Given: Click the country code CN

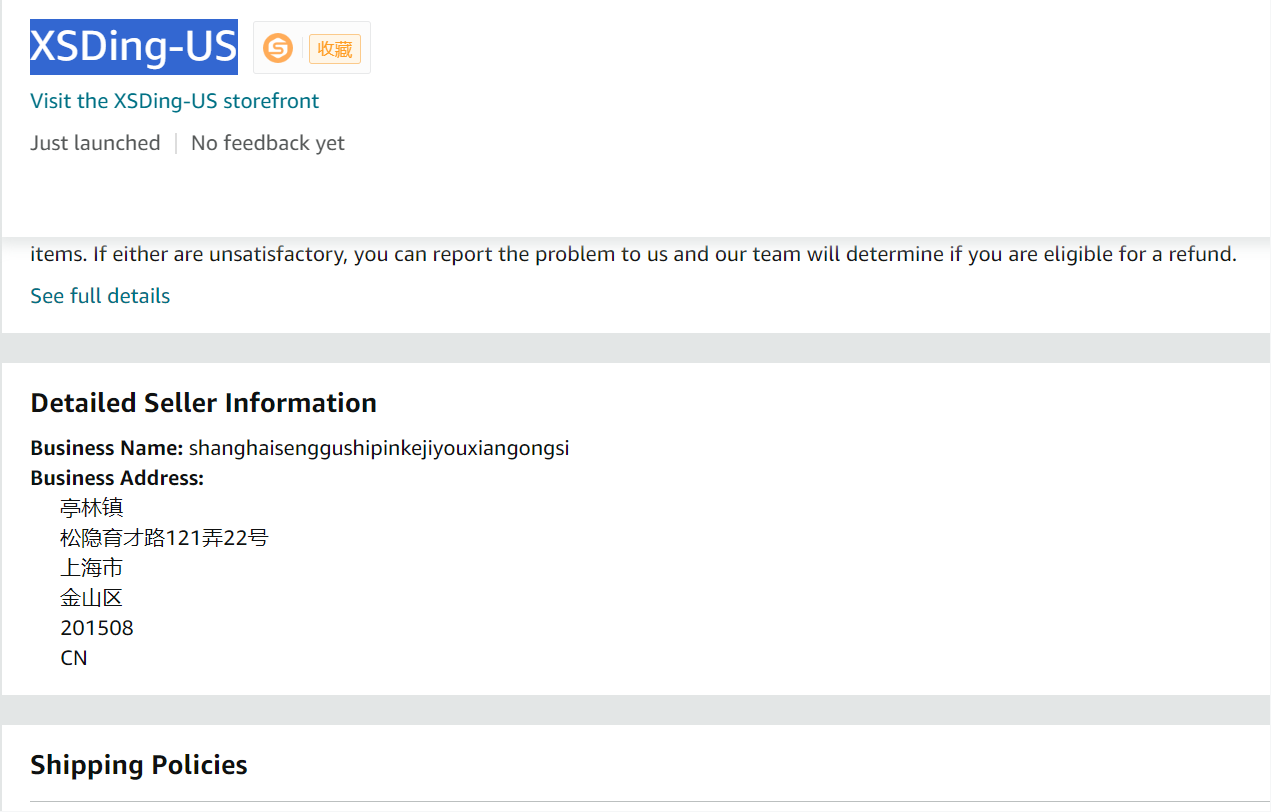Looking at the screenshot, I should pos(74,658).
